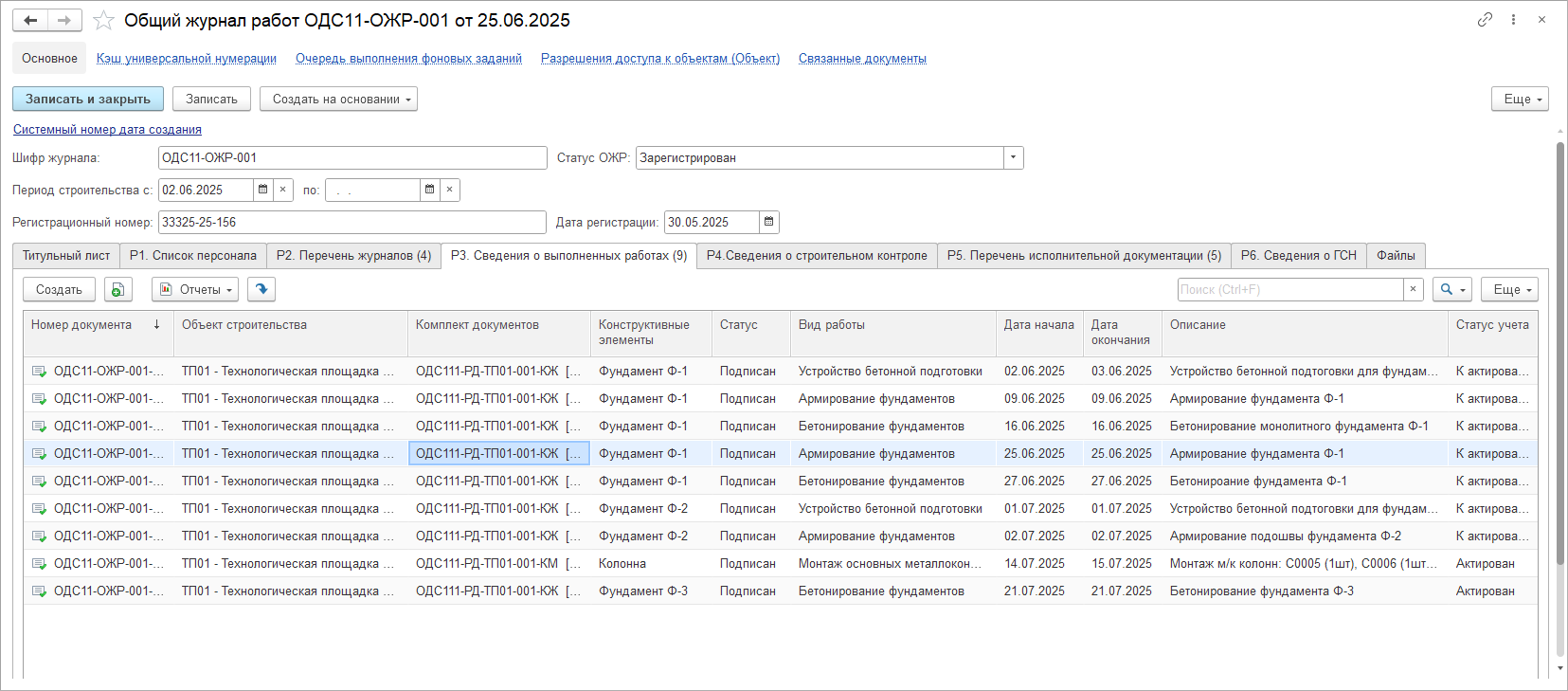This screenshot has height=691, width=1568.
Task: Select the Колонна row in the table
Action: [622, 564]
